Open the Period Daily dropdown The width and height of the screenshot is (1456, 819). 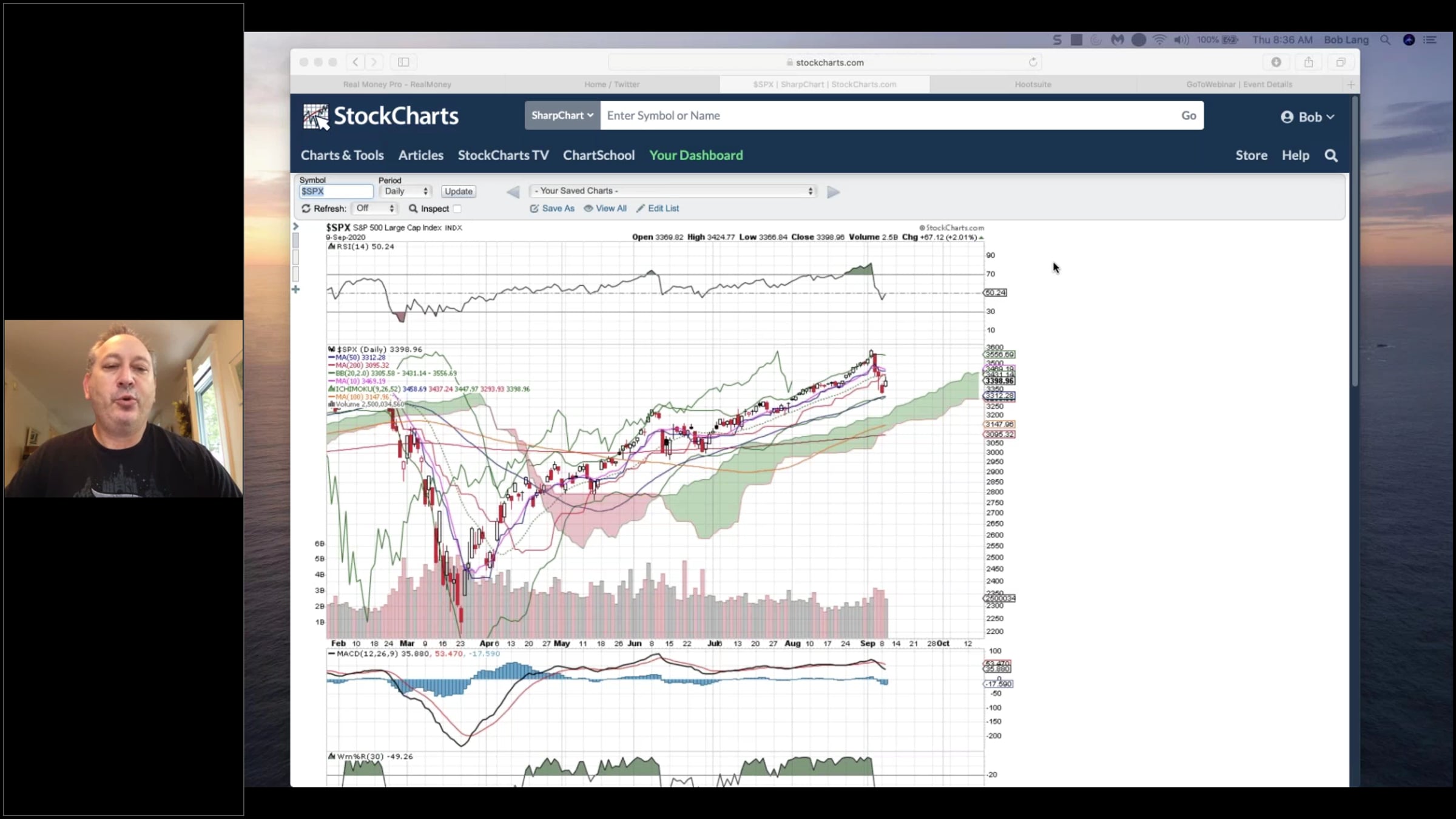[x=405, y=191]
